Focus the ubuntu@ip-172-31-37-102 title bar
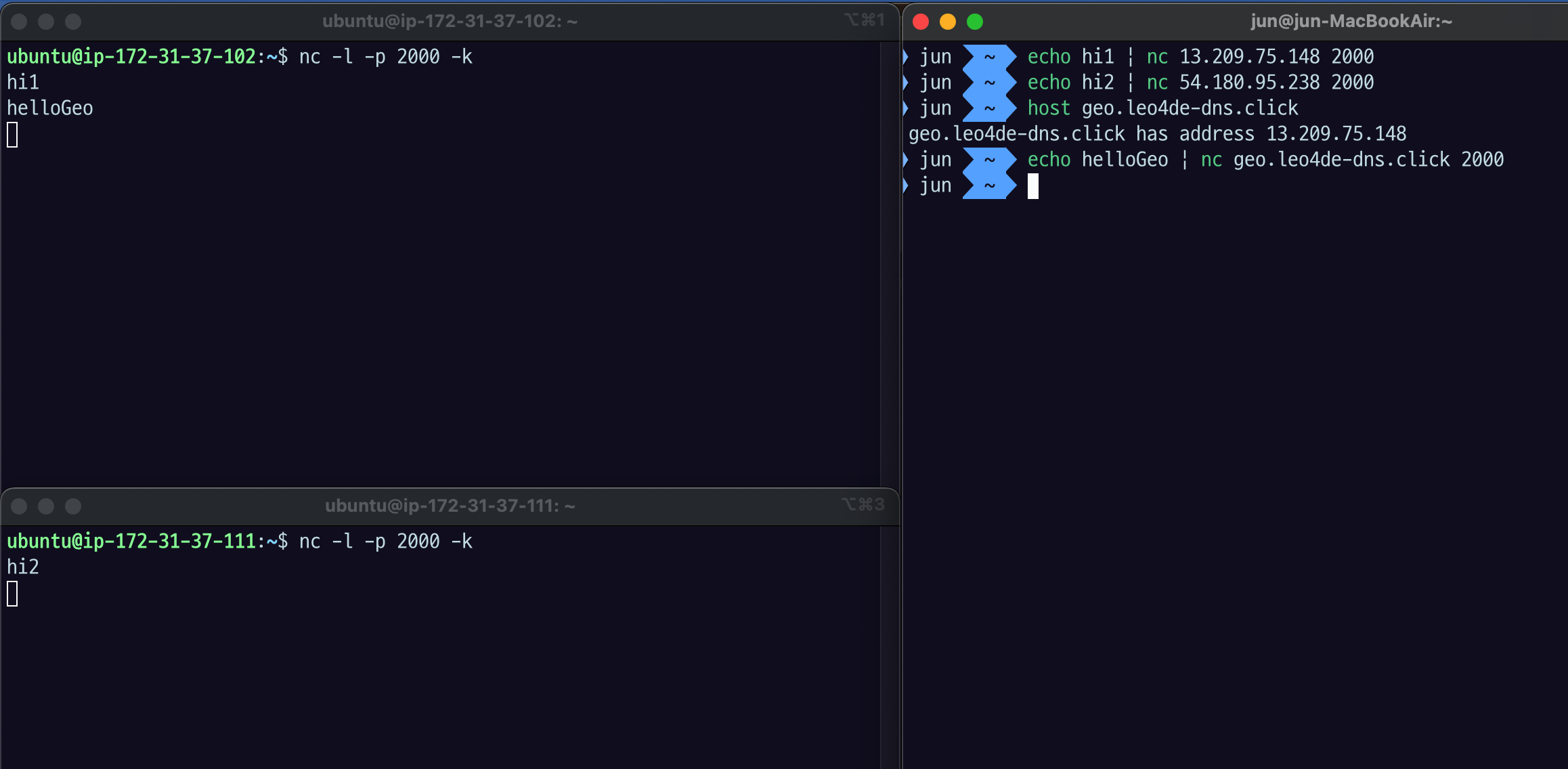The image size is (1568, 769). coord(450,22)
